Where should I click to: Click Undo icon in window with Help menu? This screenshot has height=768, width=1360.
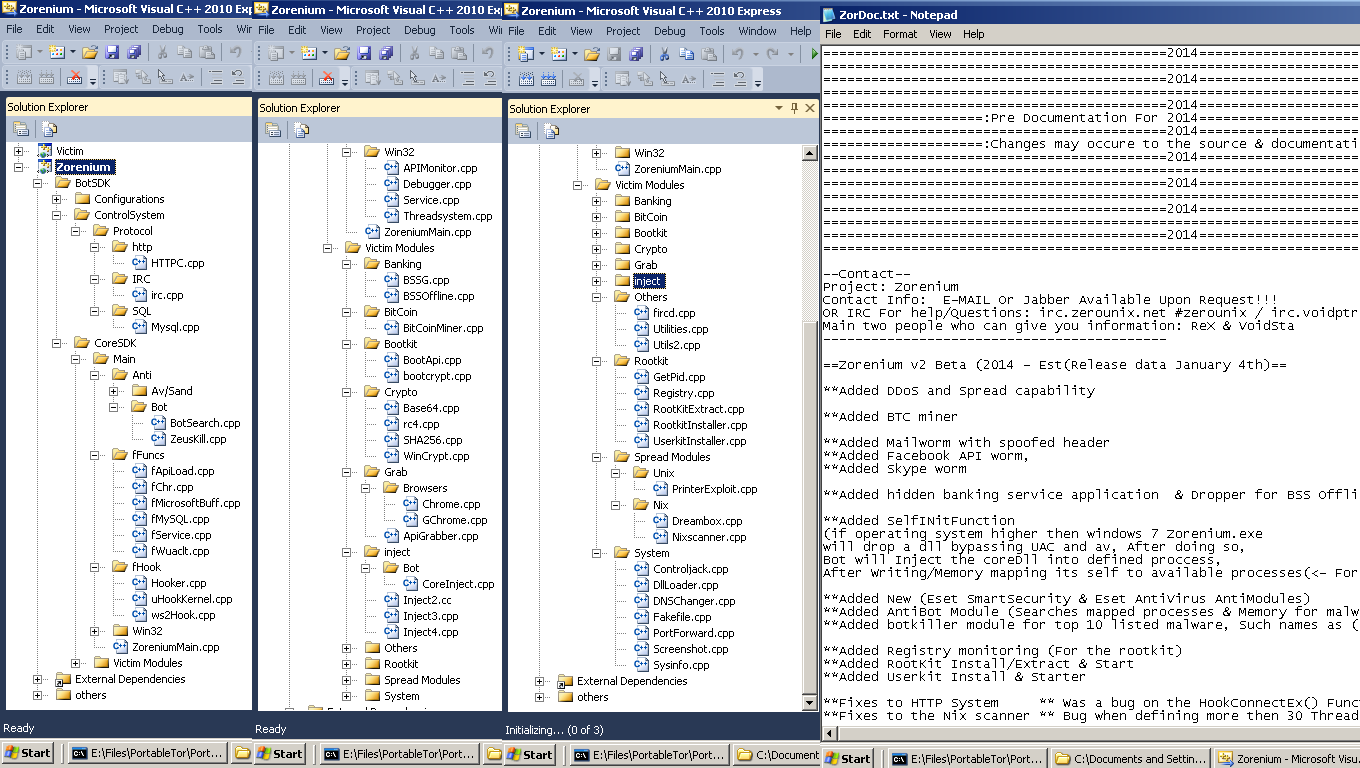point(738,53)
